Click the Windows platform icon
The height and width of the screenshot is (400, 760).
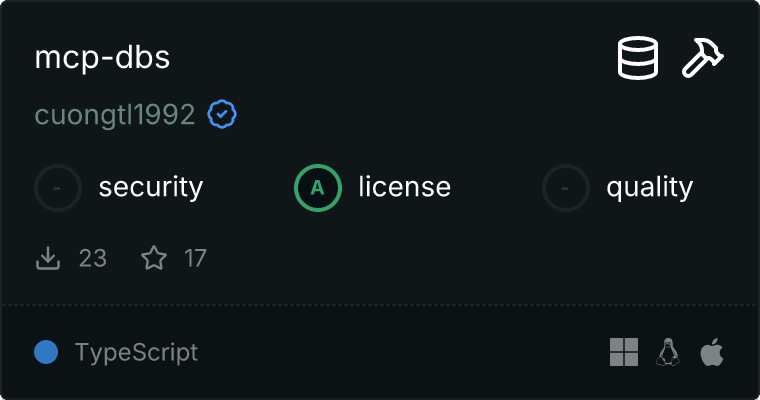[624, 352]
